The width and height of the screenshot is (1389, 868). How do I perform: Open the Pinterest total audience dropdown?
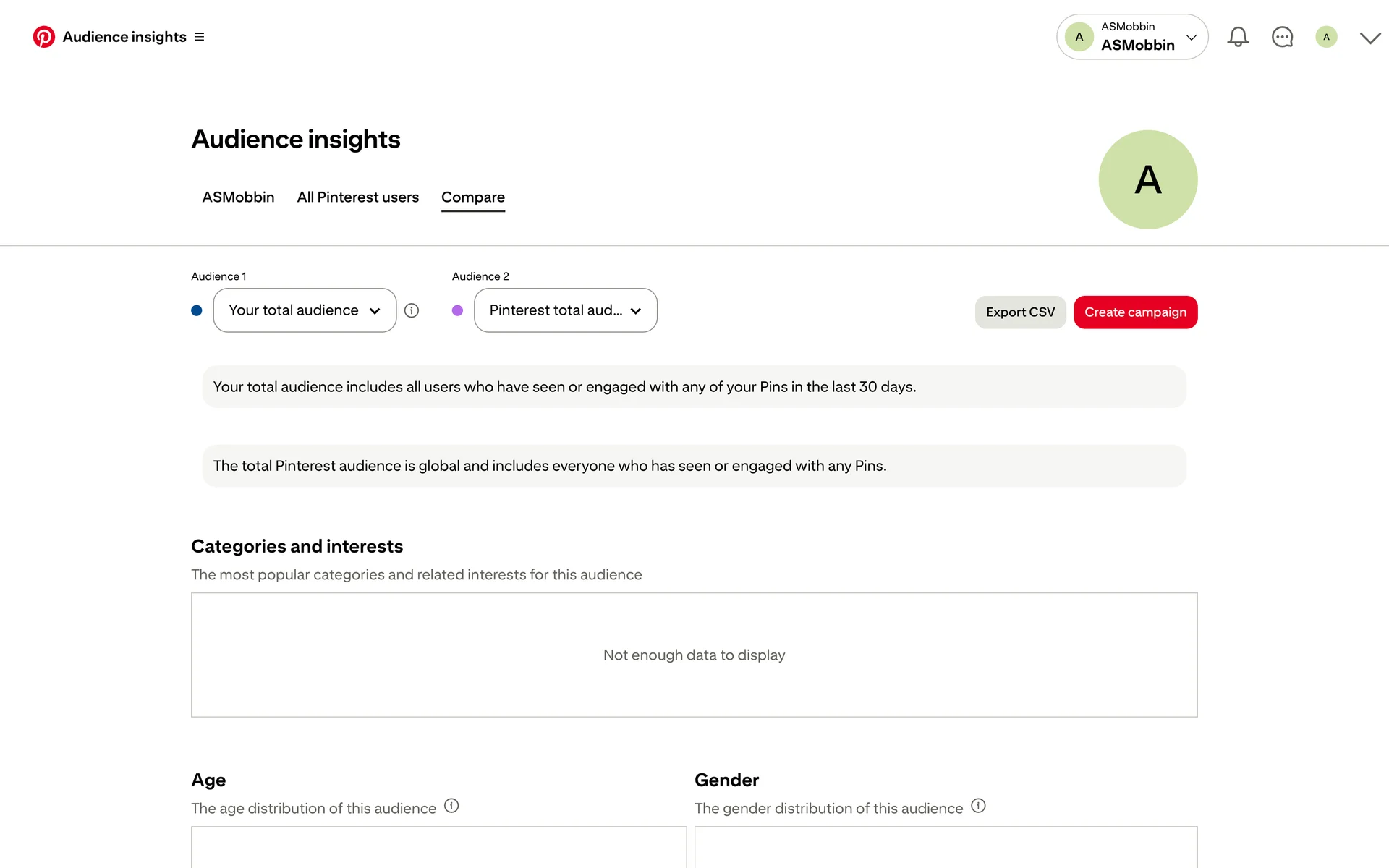point(565,310)
